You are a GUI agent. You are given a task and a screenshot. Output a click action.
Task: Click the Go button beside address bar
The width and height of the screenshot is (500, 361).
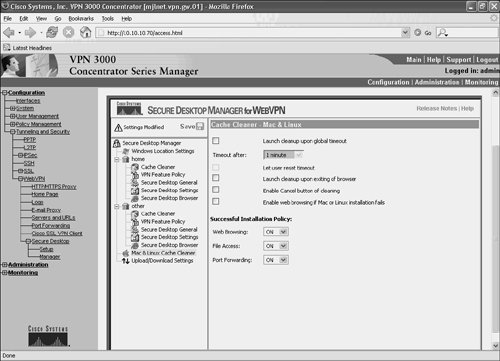click(423, 33)
